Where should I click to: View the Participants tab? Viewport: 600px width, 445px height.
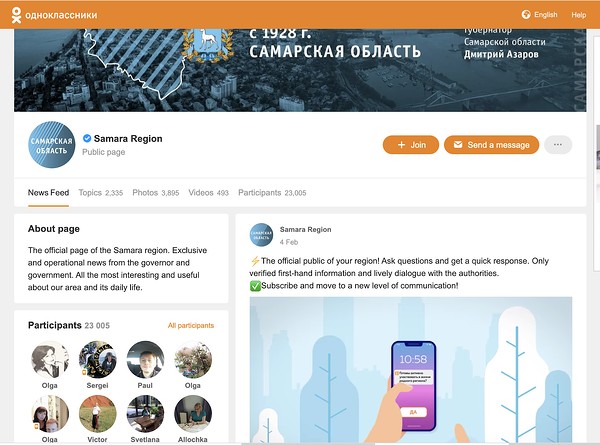point(272,193)
